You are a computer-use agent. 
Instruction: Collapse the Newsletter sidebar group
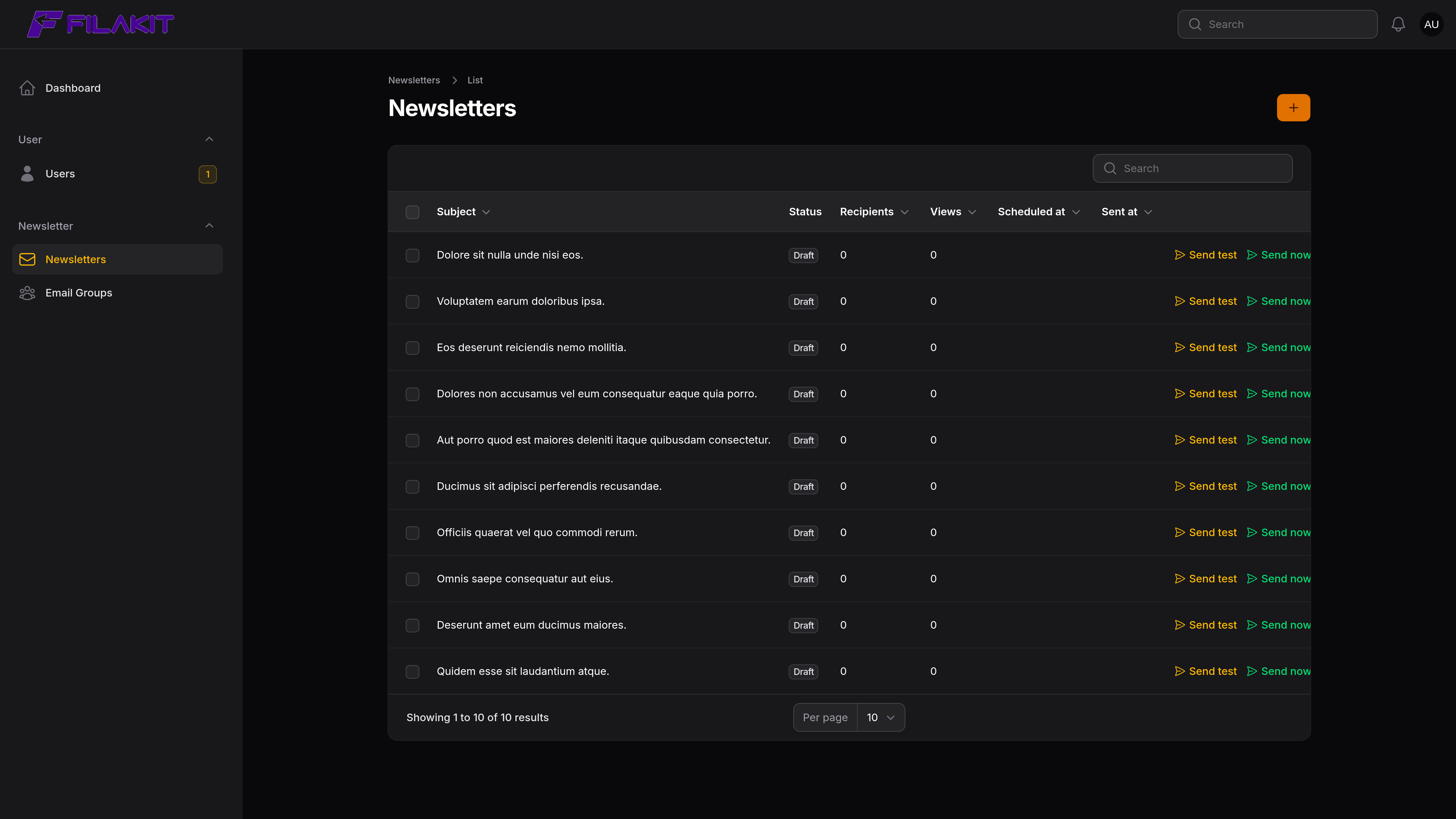pos(209,225)
